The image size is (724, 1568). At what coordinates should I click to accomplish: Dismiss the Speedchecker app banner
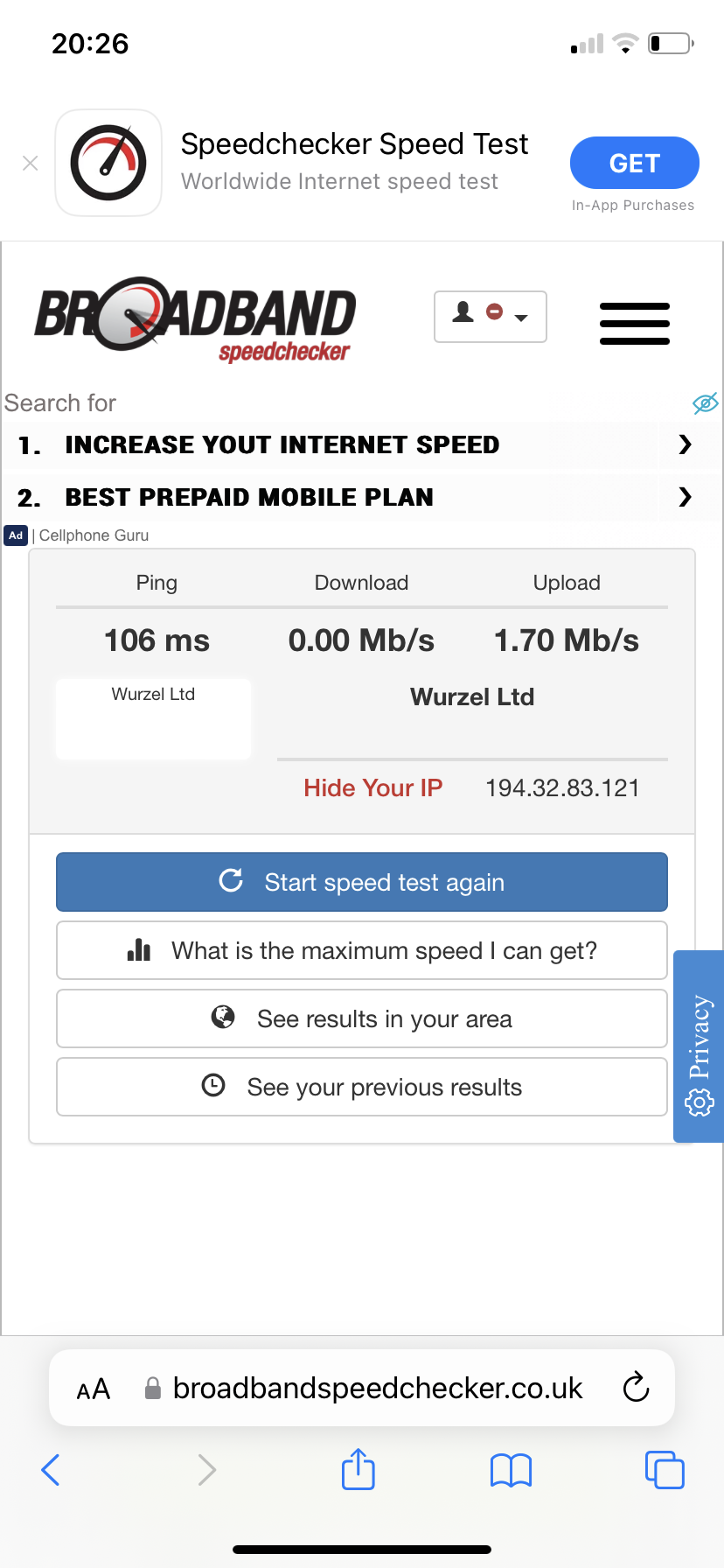point(31,164)
